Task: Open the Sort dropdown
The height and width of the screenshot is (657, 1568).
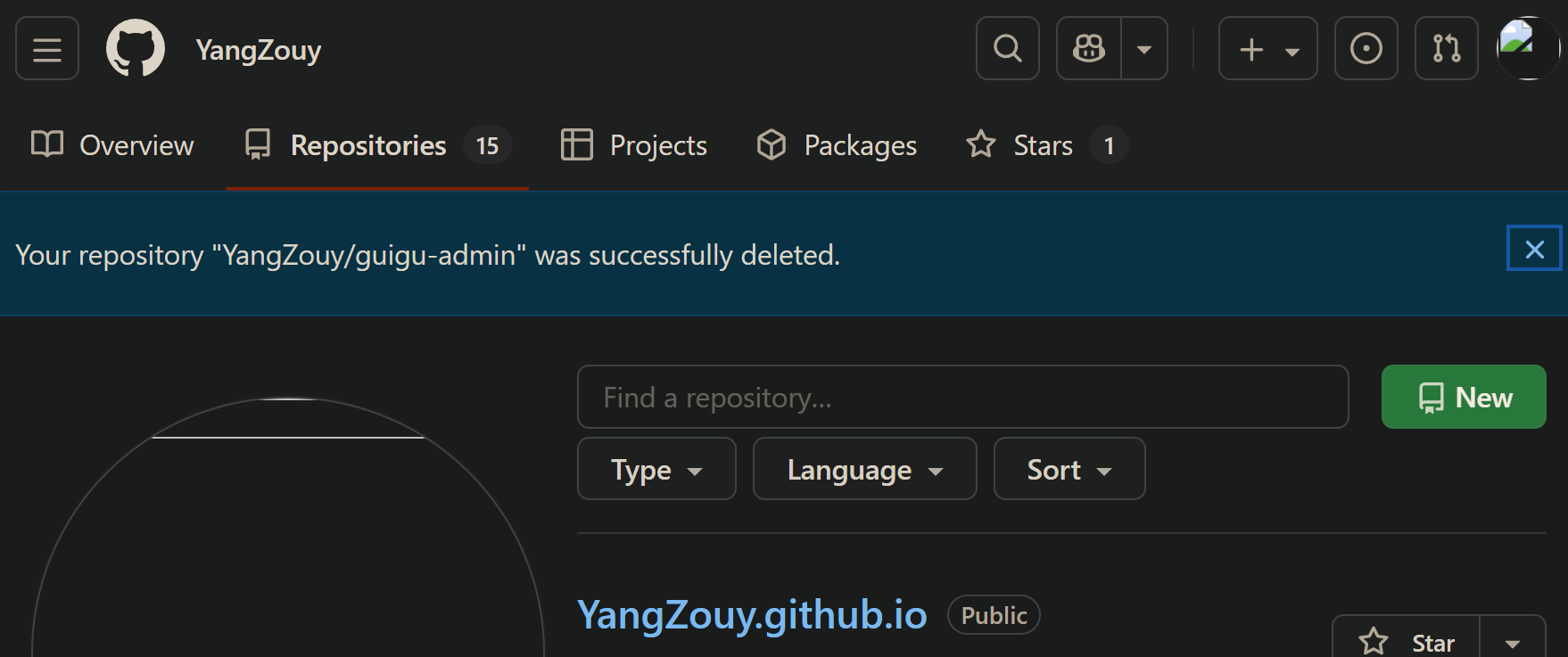Action: tap(1069, 469)
